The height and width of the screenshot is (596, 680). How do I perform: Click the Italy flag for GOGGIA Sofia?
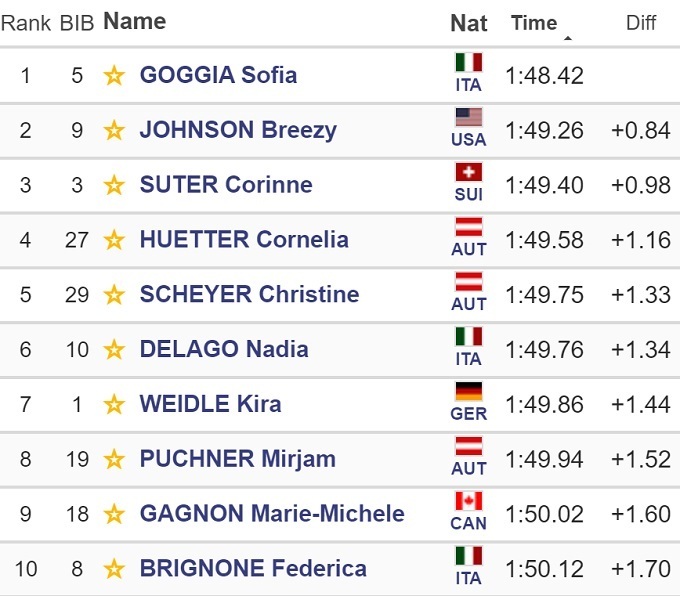click(468, 63)
